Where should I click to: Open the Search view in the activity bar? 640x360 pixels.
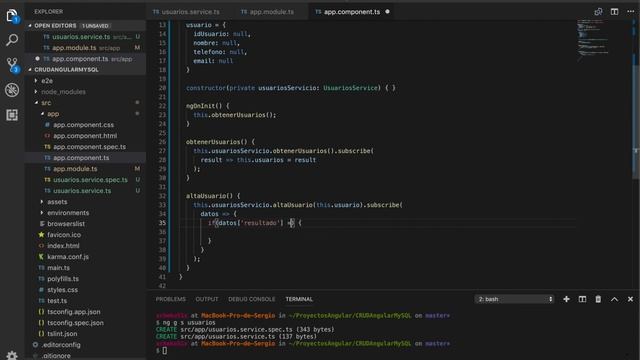point(12,40)
